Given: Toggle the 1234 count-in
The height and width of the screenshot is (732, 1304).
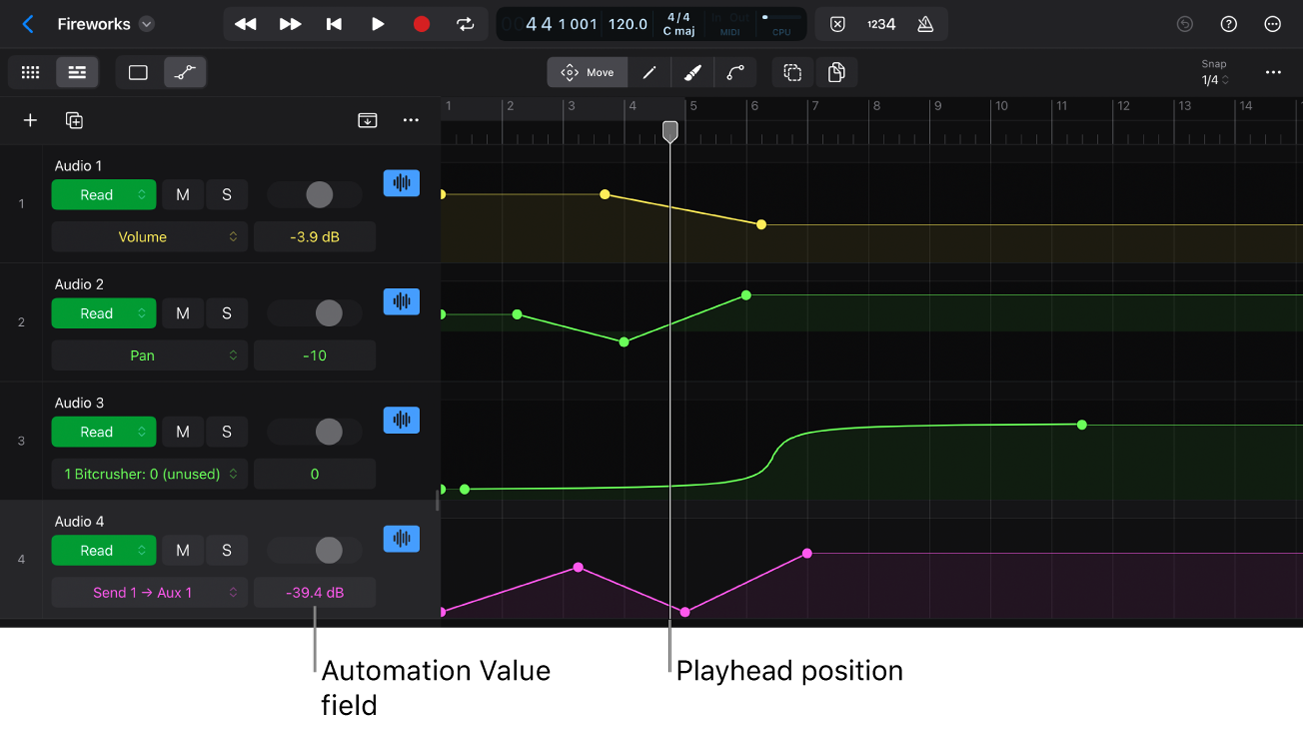Looking at the screenshot, I should click(x=881, y=24).
